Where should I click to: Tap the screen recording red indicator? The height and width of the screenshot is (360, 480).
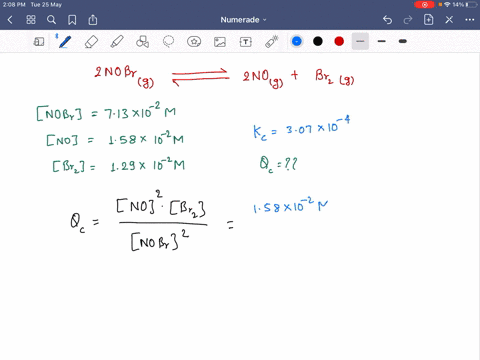point(424,5)
